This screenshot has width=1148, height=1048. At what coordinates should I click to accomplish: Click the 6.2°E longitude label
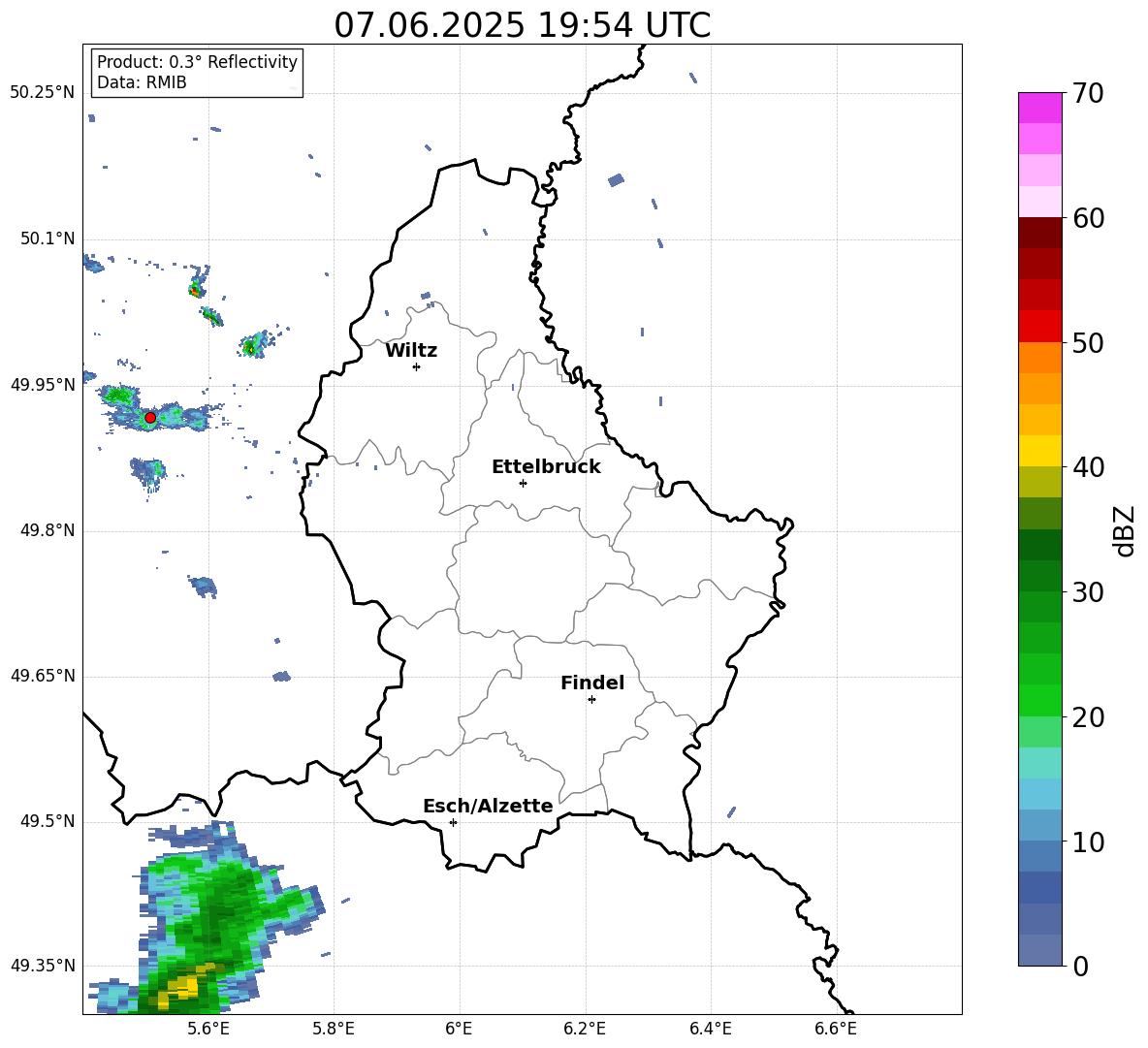point(585,1029)
